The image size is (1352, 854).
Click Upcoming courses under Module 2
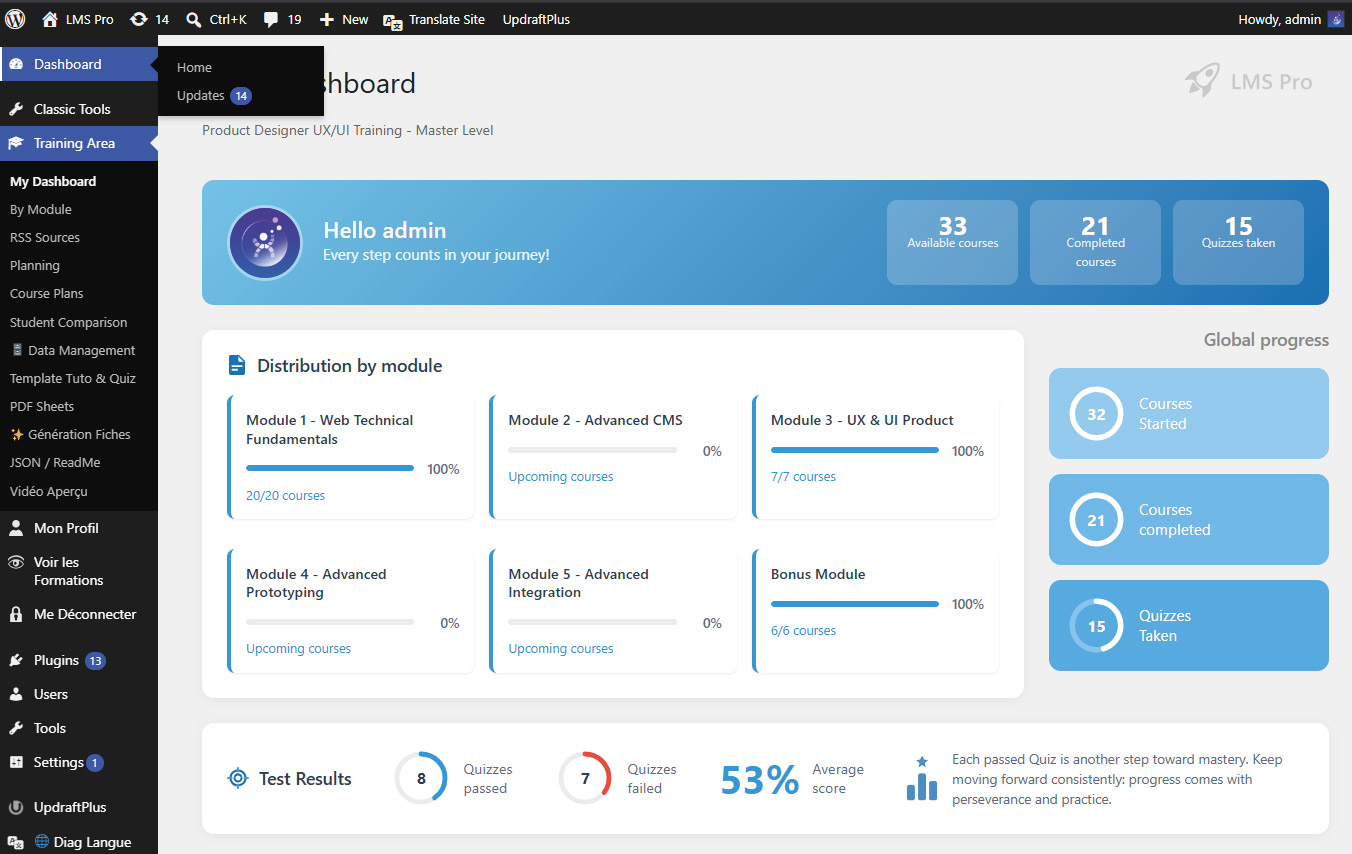(561, 476)
